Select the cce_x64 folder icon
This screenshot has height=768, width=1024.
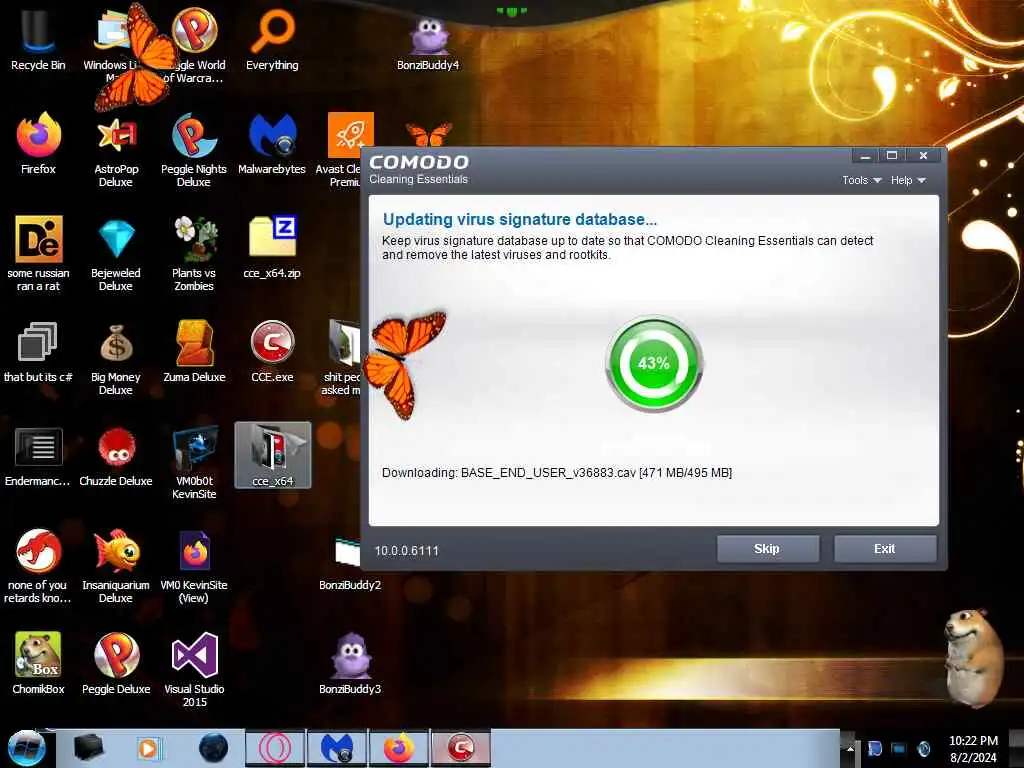point(273,455)
